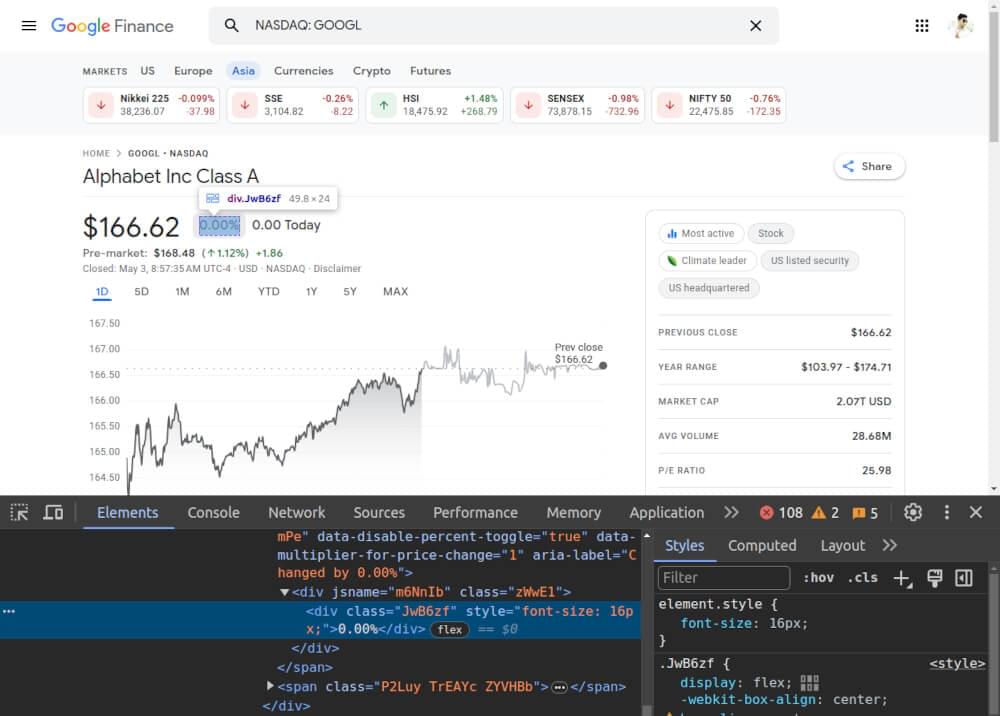Switch to the Console tab
Image resolution: width=1000 pixels, height=716 pixels.
213,512
